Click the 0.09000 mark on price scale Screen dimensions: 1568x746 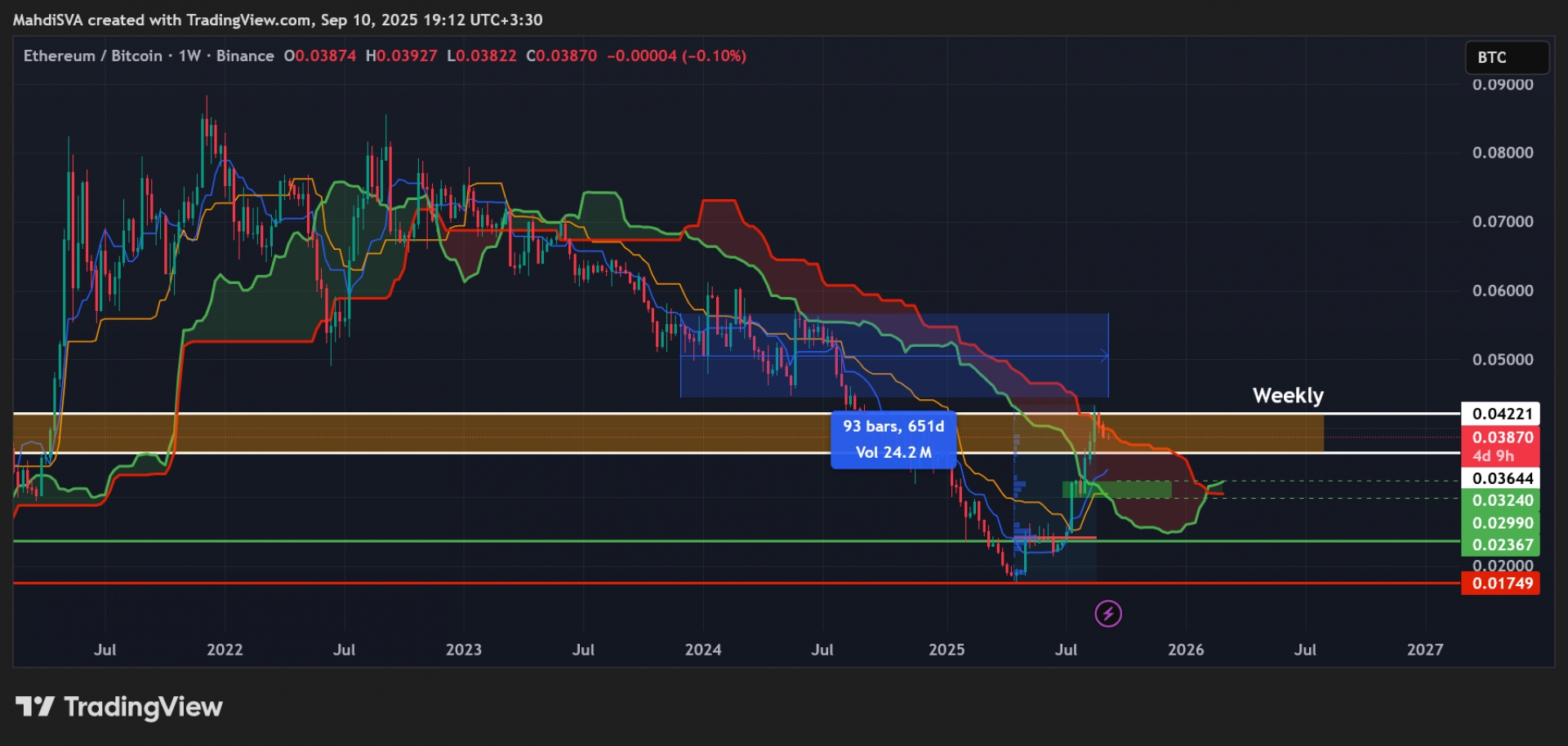click(1502, 85)
